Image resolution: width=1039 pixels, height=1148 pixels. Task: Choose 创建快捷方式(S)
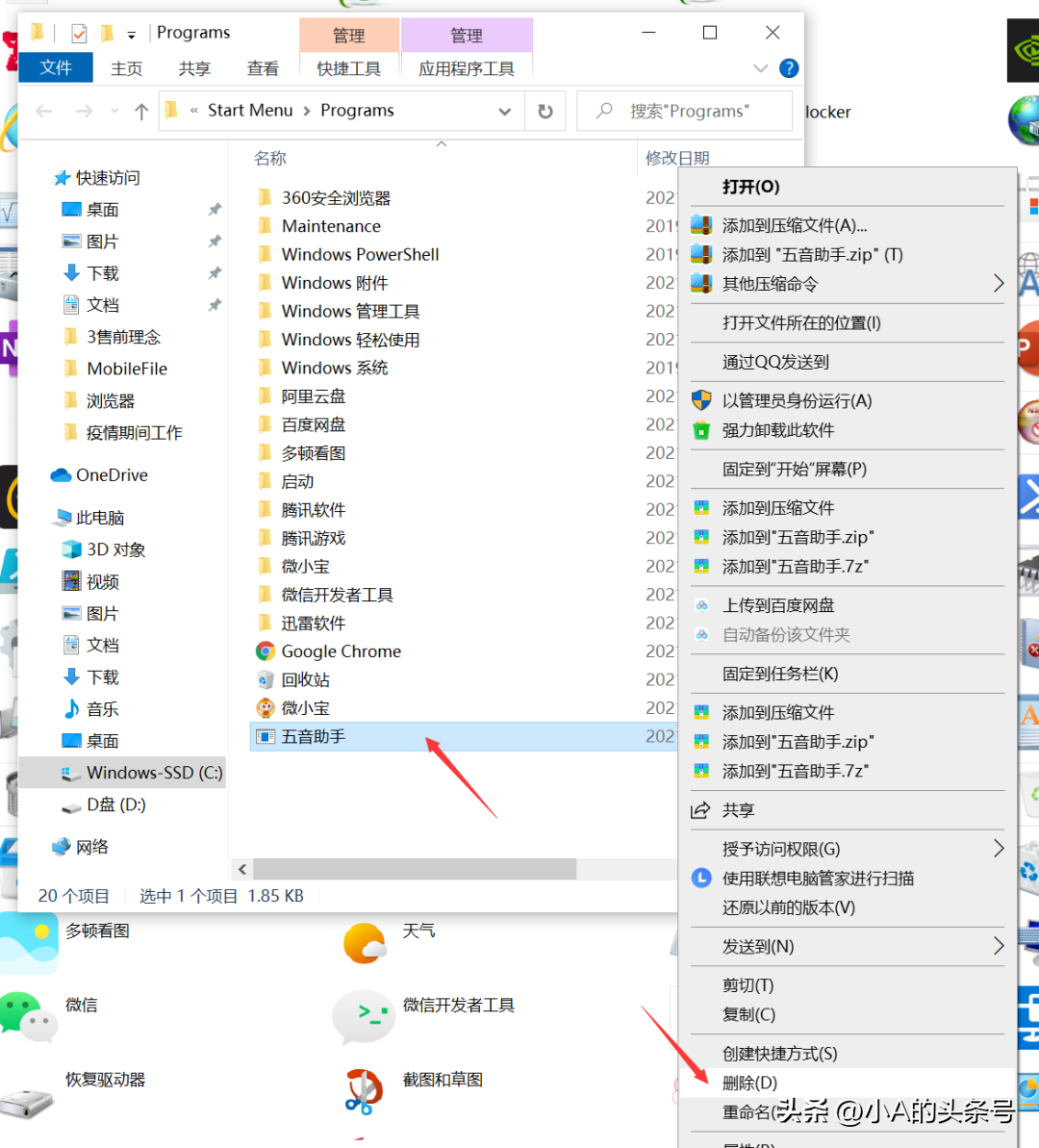point(848,1054)
